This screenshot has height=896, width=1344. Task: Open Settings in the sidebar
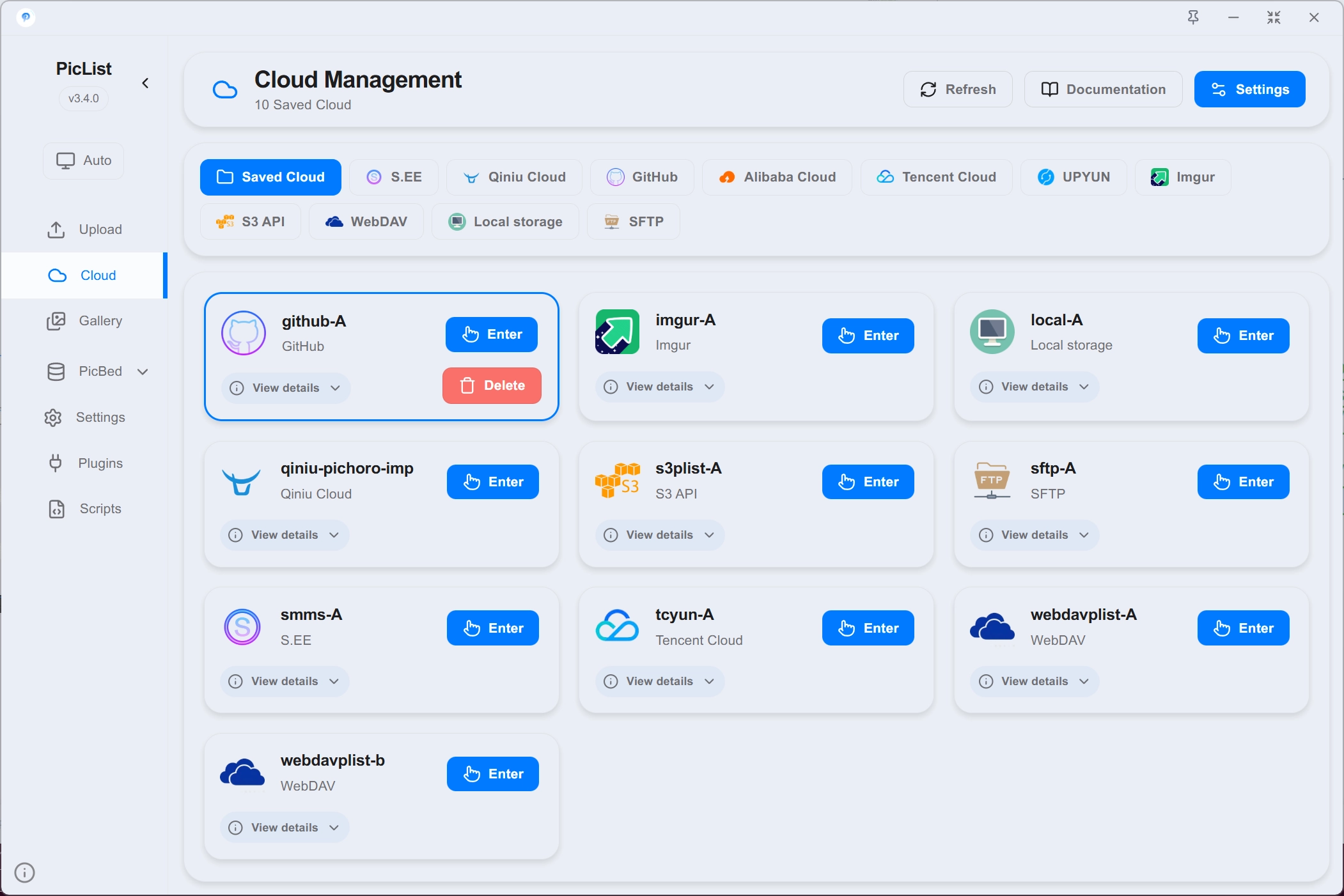pyautogui.click(x=84, y=417)
